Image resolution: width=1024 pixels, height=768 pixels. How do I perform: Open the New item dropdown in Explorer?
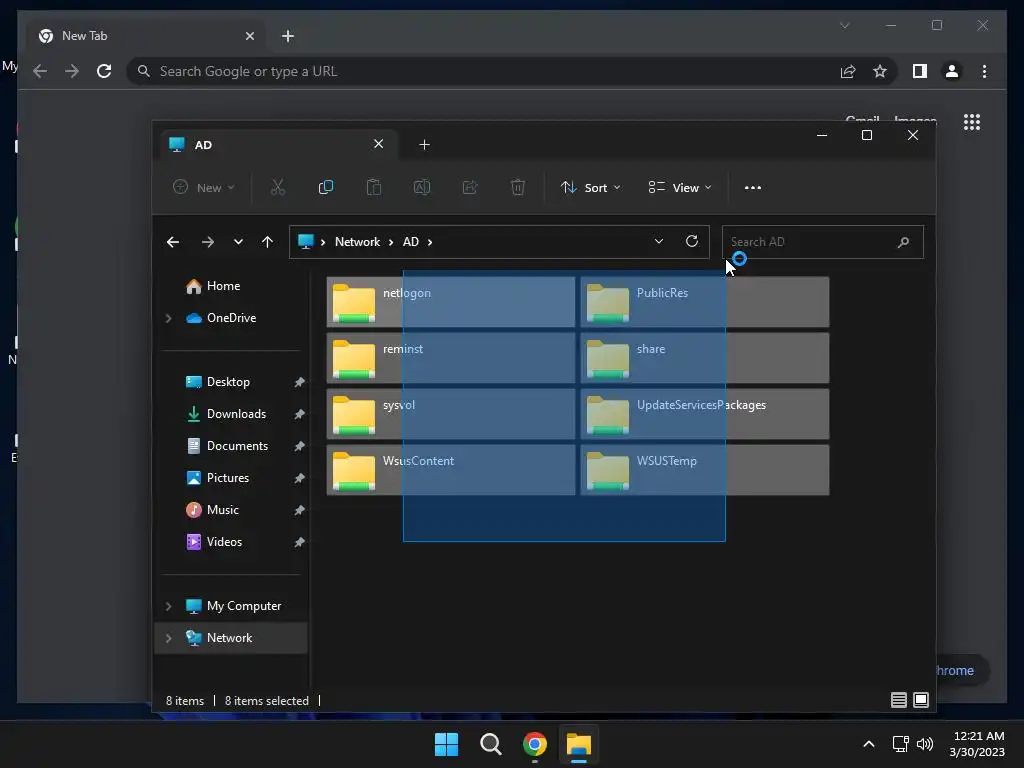pos(203,188)
